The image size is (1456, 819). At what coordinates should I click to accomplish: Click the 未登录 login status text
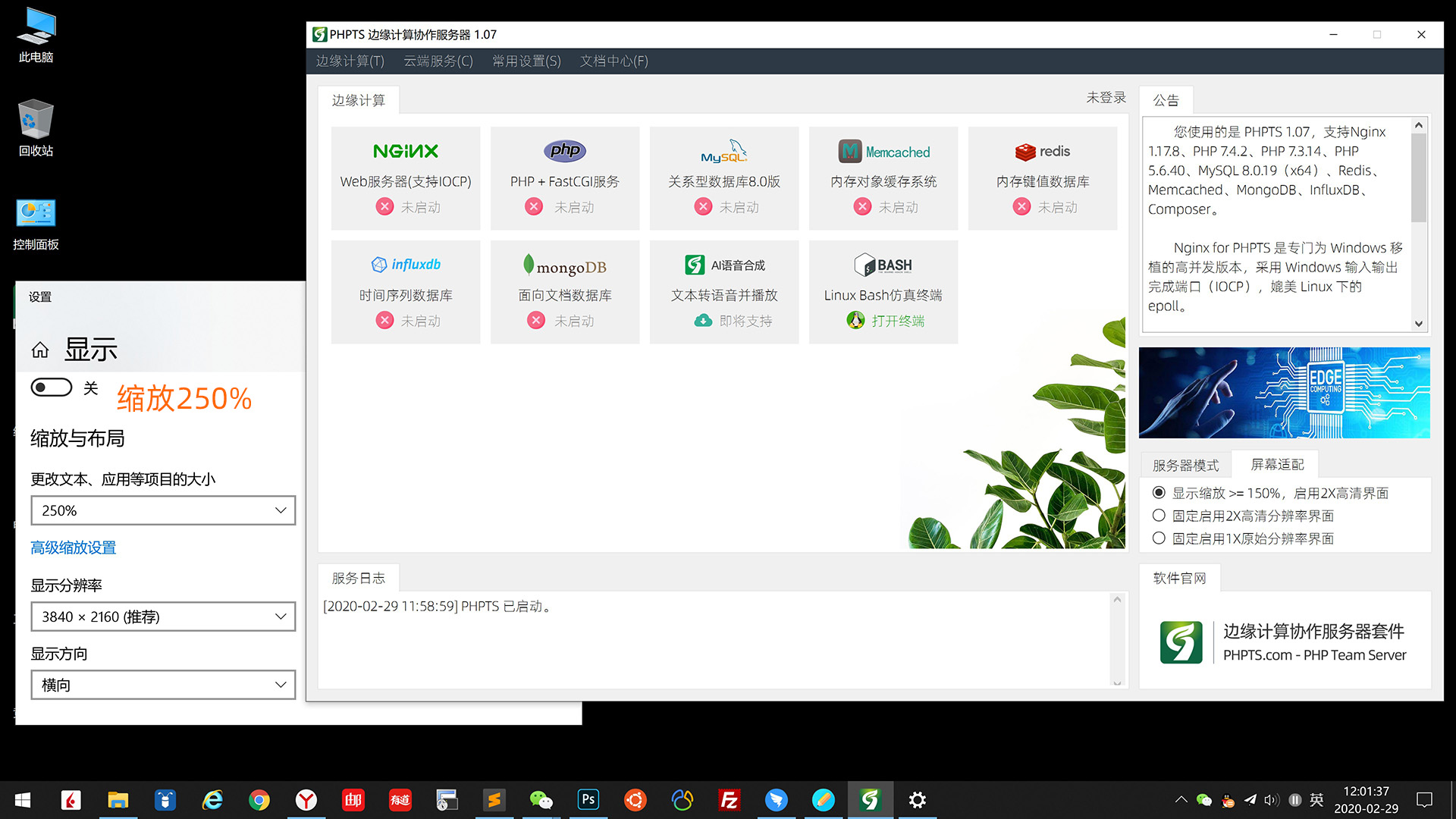[1106, 97]
